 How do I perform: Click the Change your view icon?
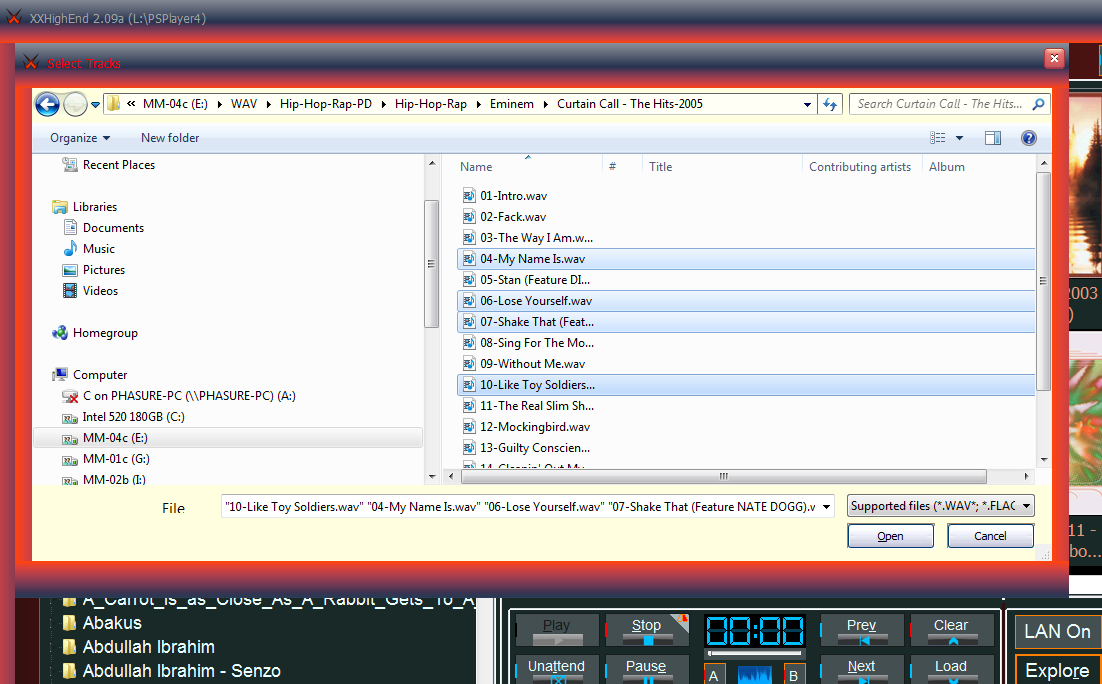point(938,138)
